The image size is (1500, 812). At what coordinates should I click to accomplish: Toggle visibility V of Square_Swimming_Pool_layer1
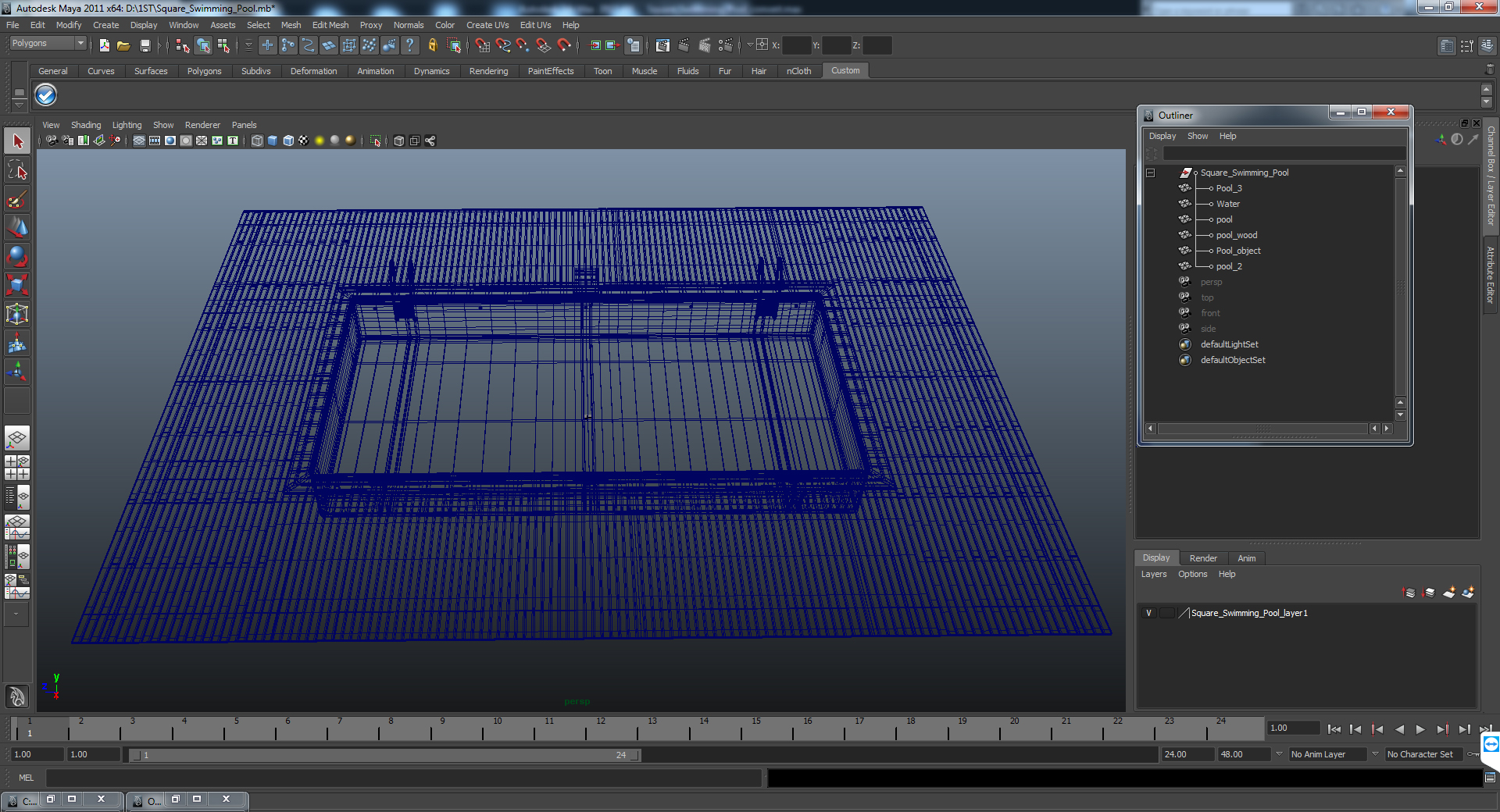[x=1148, y=613]
